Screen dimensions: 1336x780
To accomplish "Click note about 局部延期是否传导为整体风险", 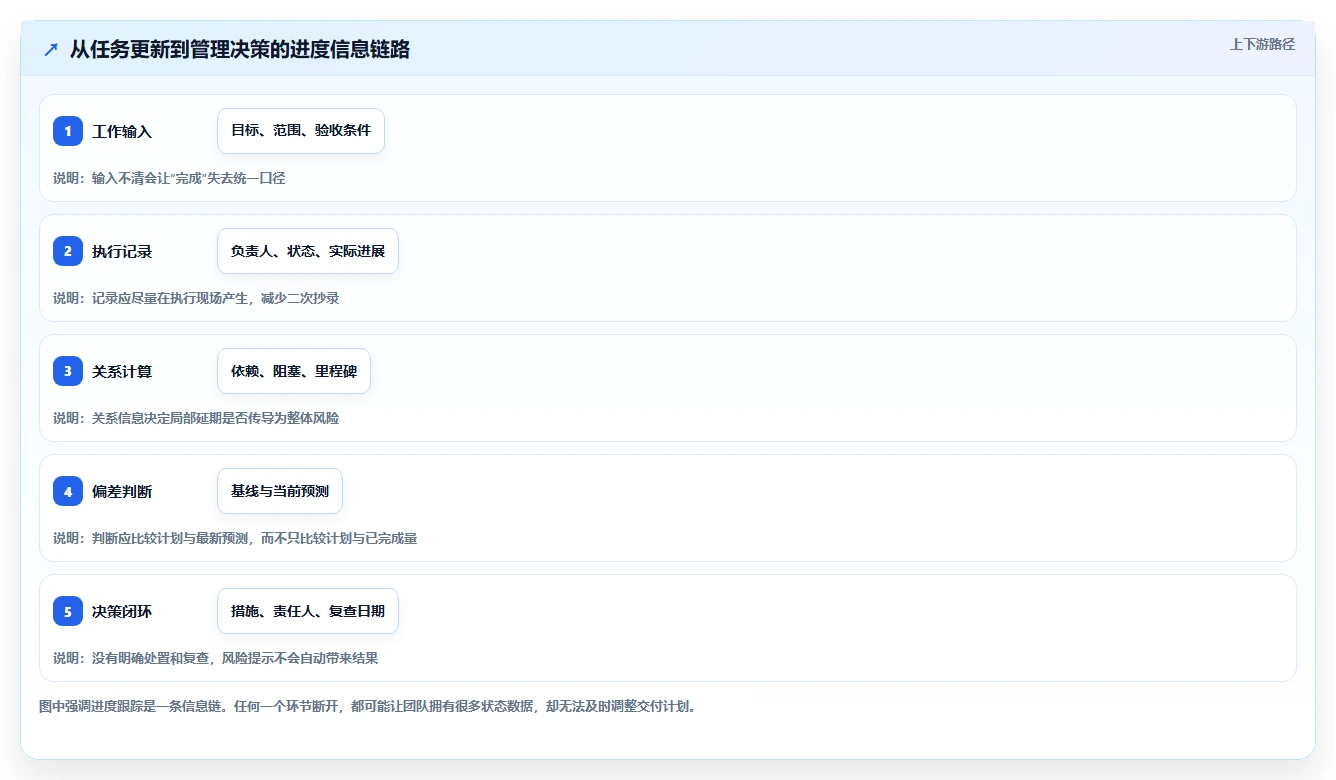I will click(x=196, y=418).
